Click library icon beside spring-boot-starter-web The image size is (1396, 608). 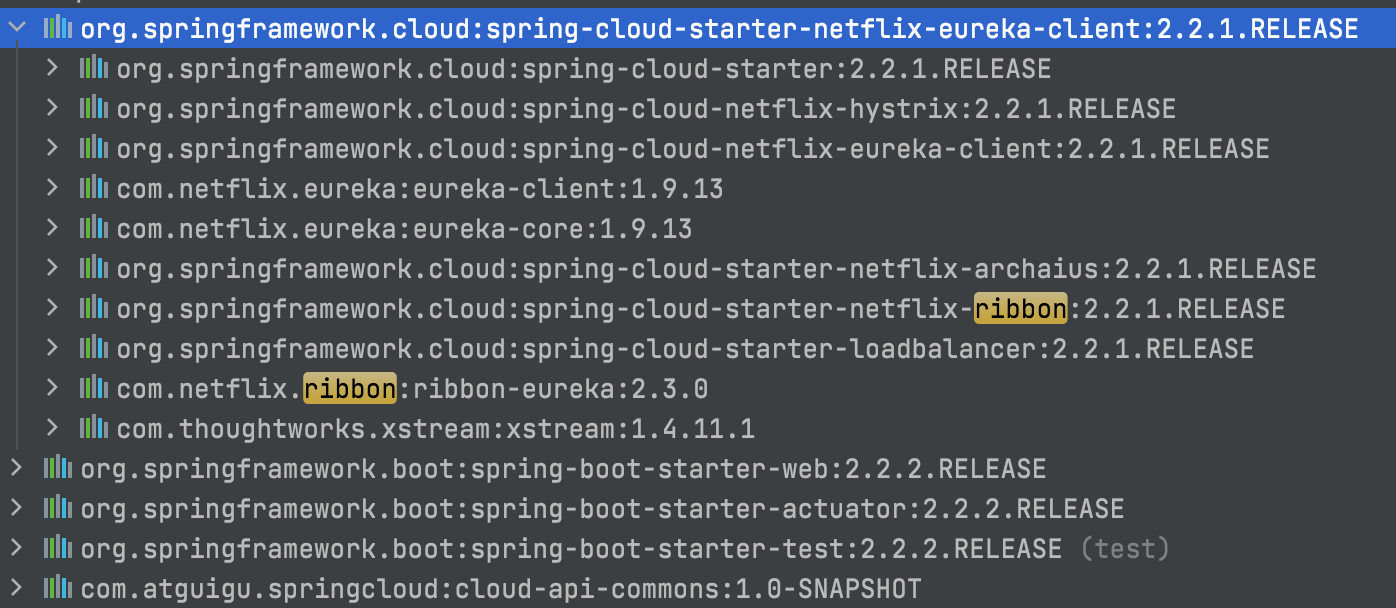(58, 467)
